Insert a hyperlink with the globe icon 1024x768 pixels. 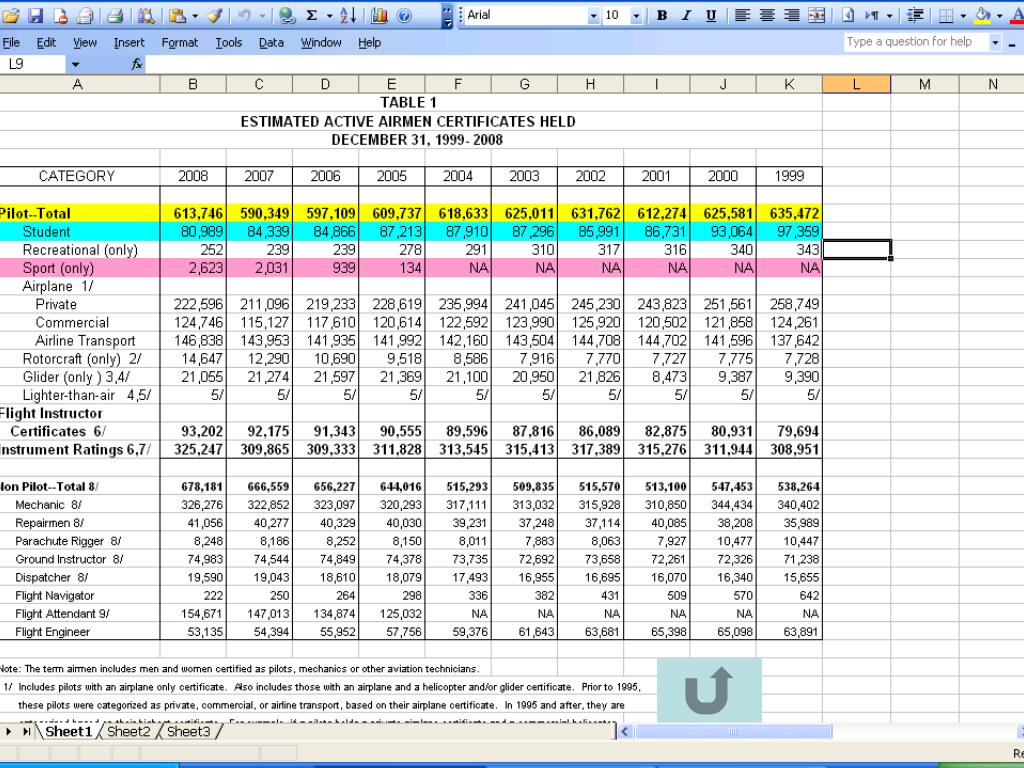coord(286,15)
